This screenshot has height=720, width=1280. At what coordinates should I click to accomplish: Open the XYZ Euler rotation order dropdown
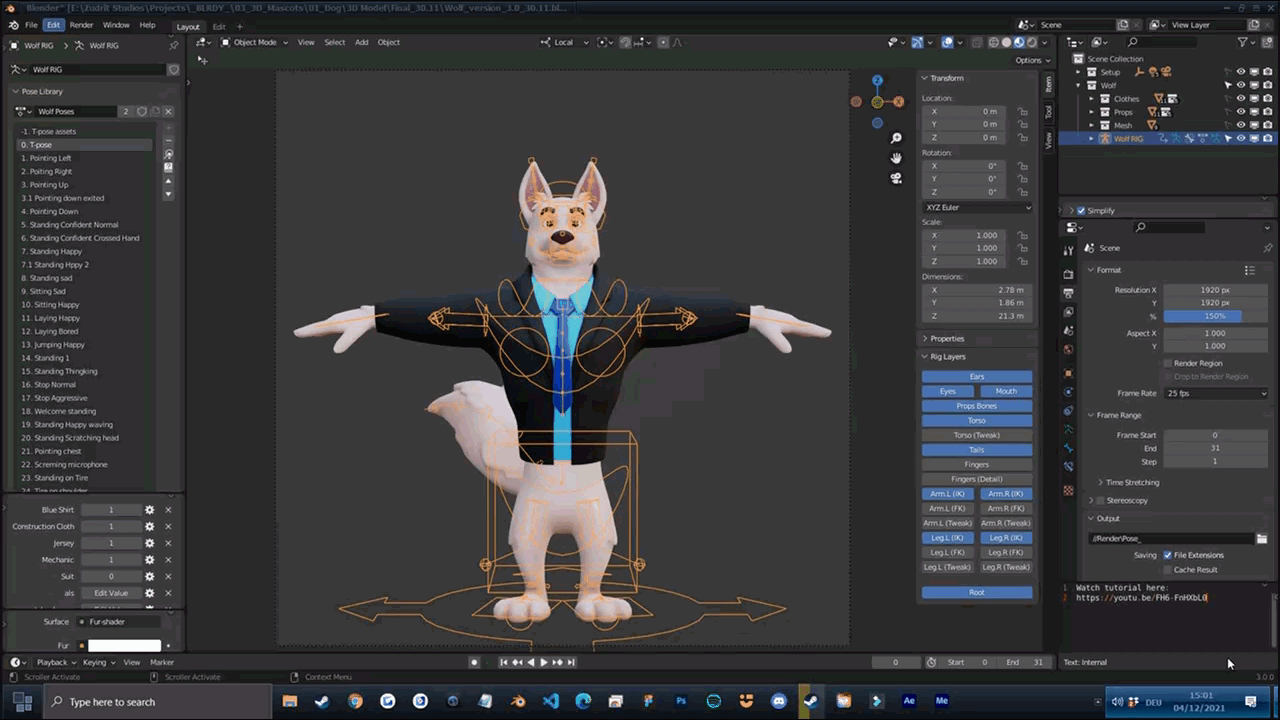(x=976, y=207)
